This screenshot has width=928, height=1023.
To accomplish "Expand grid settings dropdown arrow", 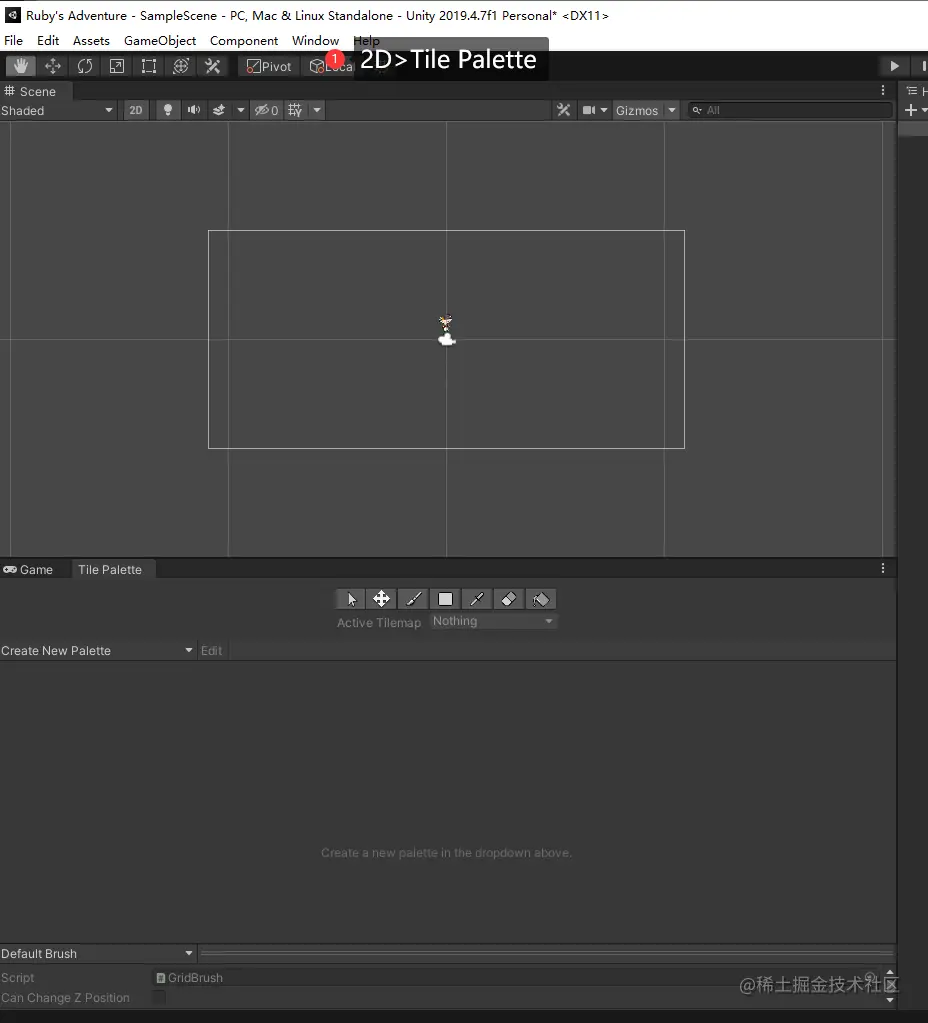I will (x=317, y=110).
